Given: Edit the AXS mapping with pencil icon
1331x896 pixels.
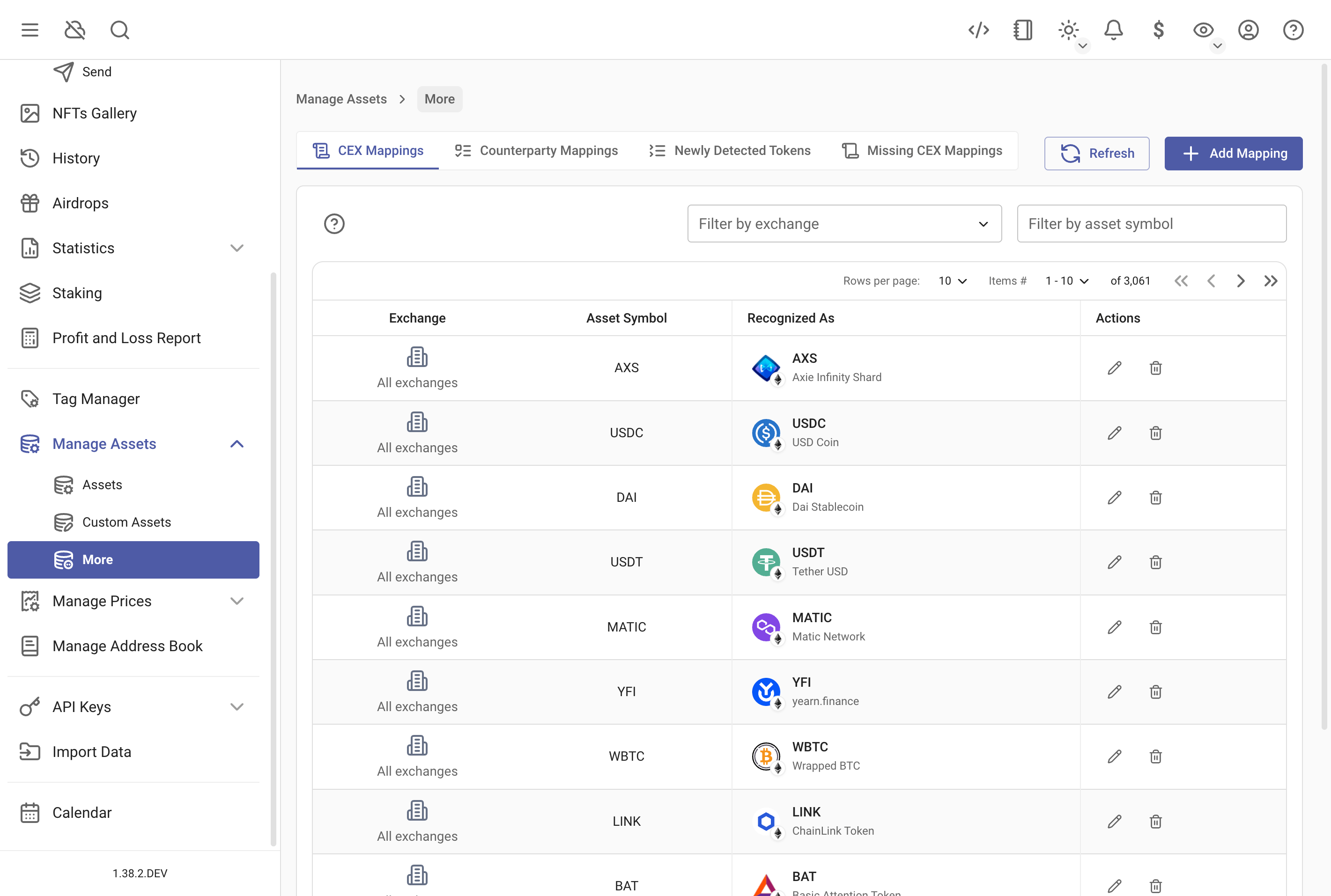Looking at the screenshot, I should pos(1114,367).
